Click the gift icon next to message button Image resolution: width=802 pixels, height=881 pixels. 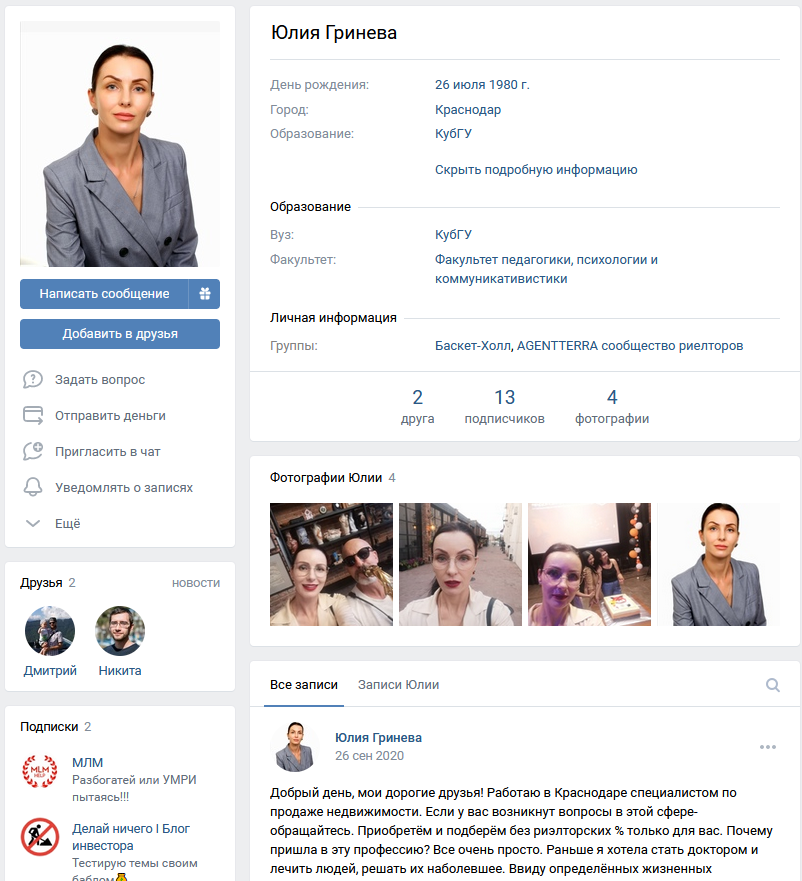205,294
